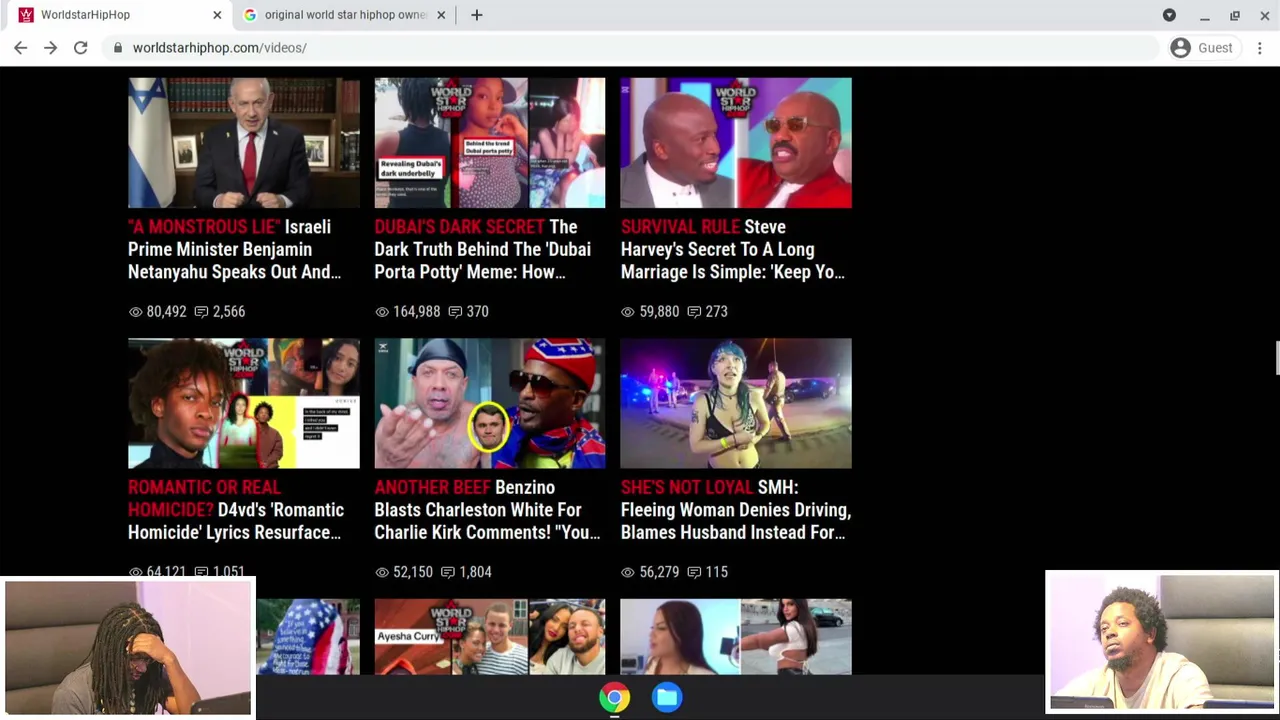Open 'Romantic or Real Homicide?' title link

pos(236,510)
